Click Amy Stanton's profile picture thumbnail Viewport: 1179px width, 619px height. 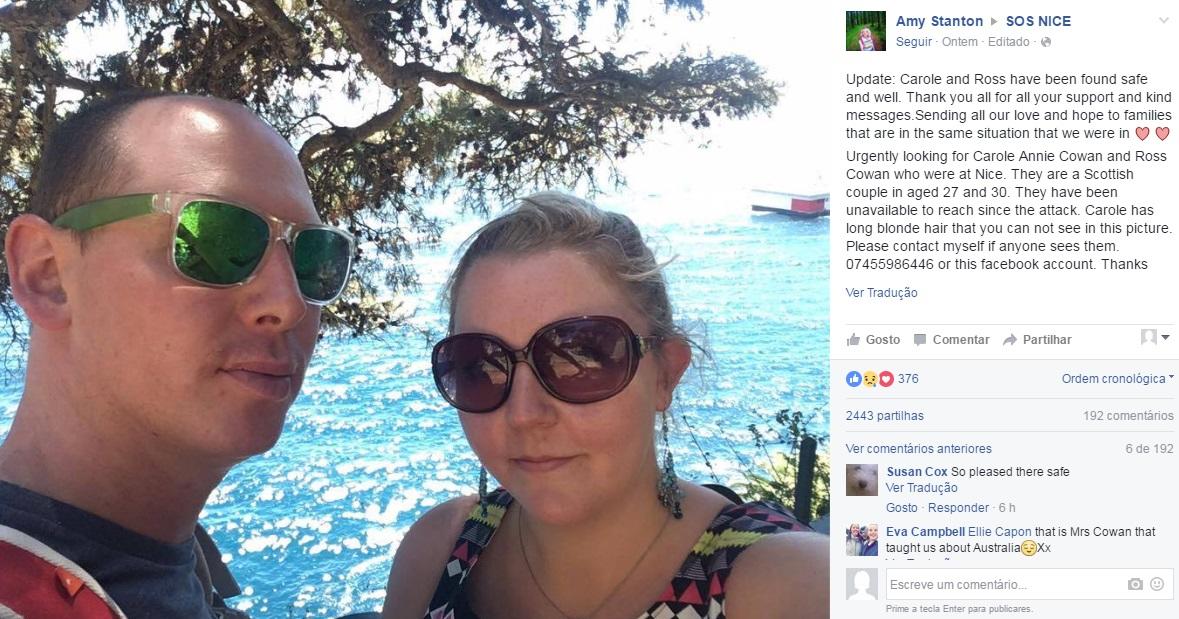(865, 31)
